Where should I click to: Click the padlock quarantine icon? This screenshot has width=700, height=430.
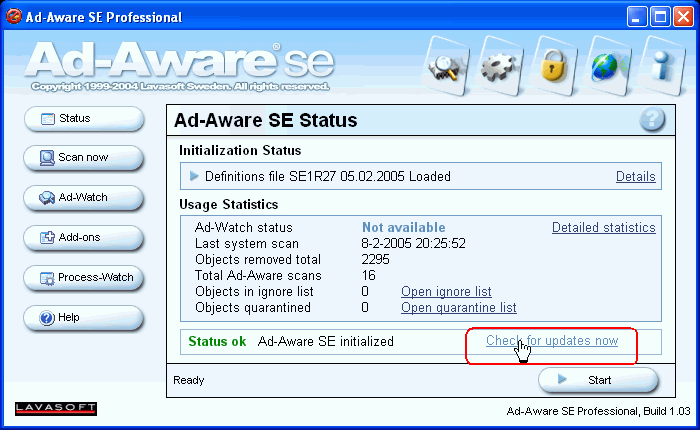(x=553, y=67)
